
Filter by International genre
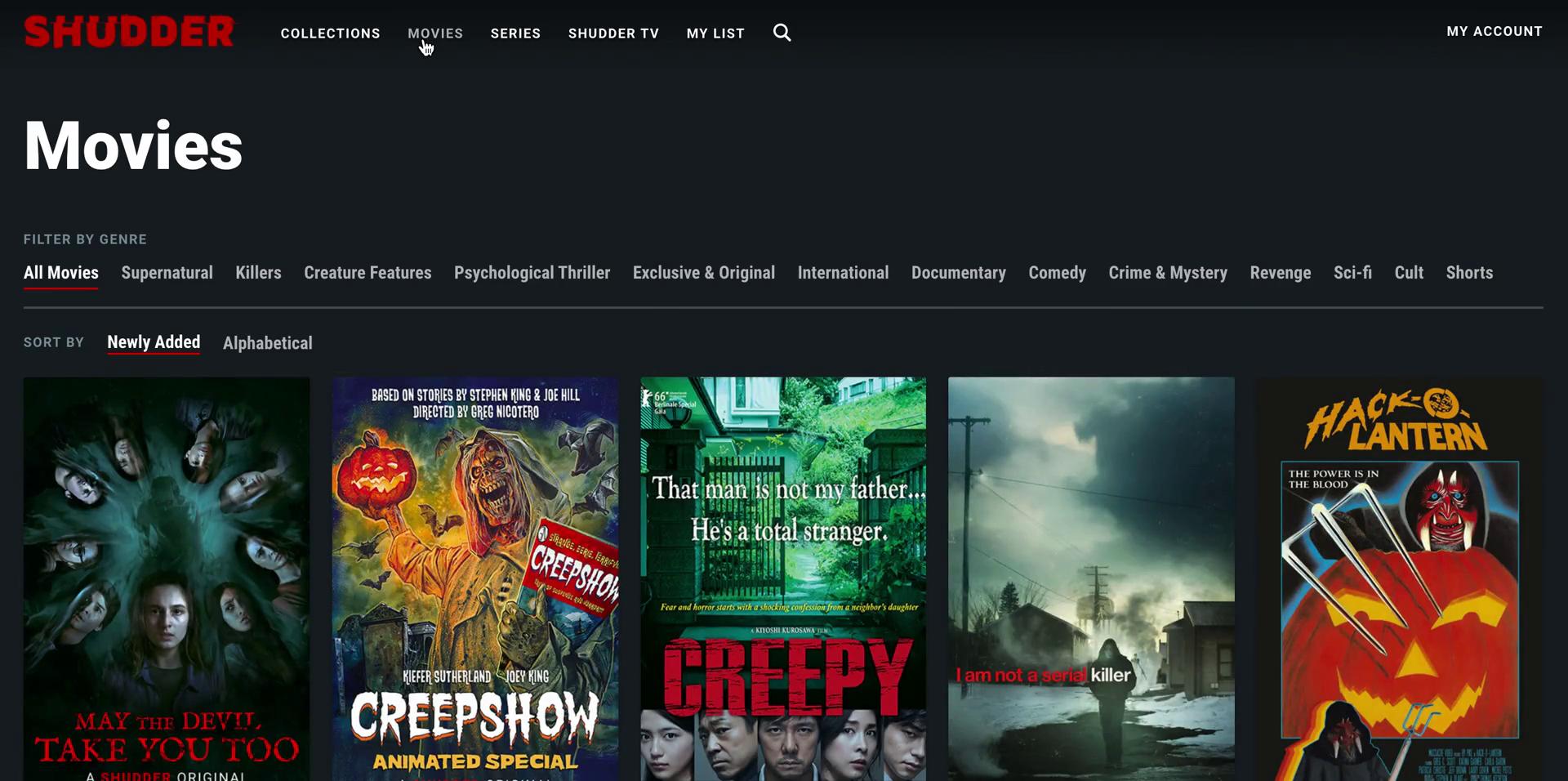click(x=843, y=273)
